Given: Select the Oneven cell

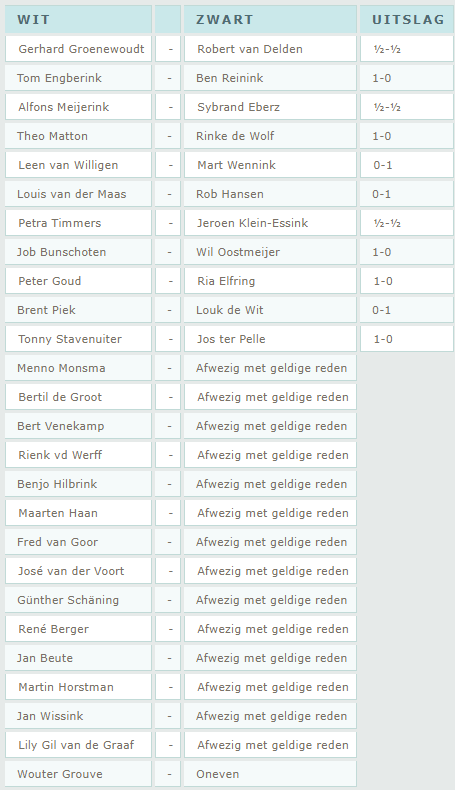Looking at the screenshot, I should 270,774.
